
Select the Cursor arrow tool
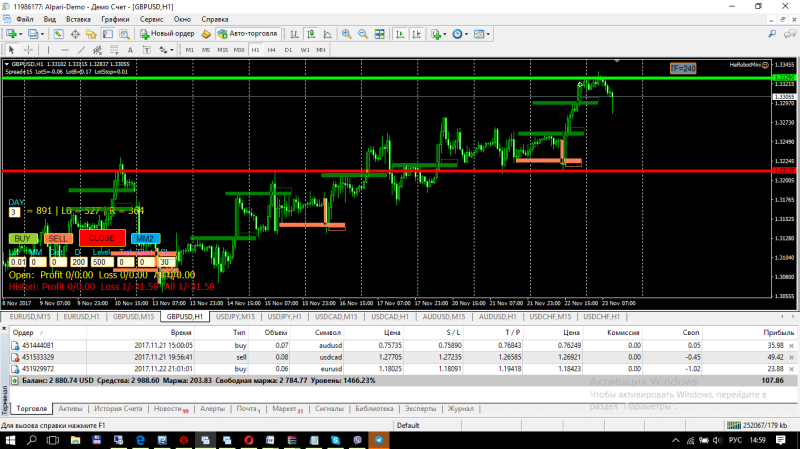[11, 50]
